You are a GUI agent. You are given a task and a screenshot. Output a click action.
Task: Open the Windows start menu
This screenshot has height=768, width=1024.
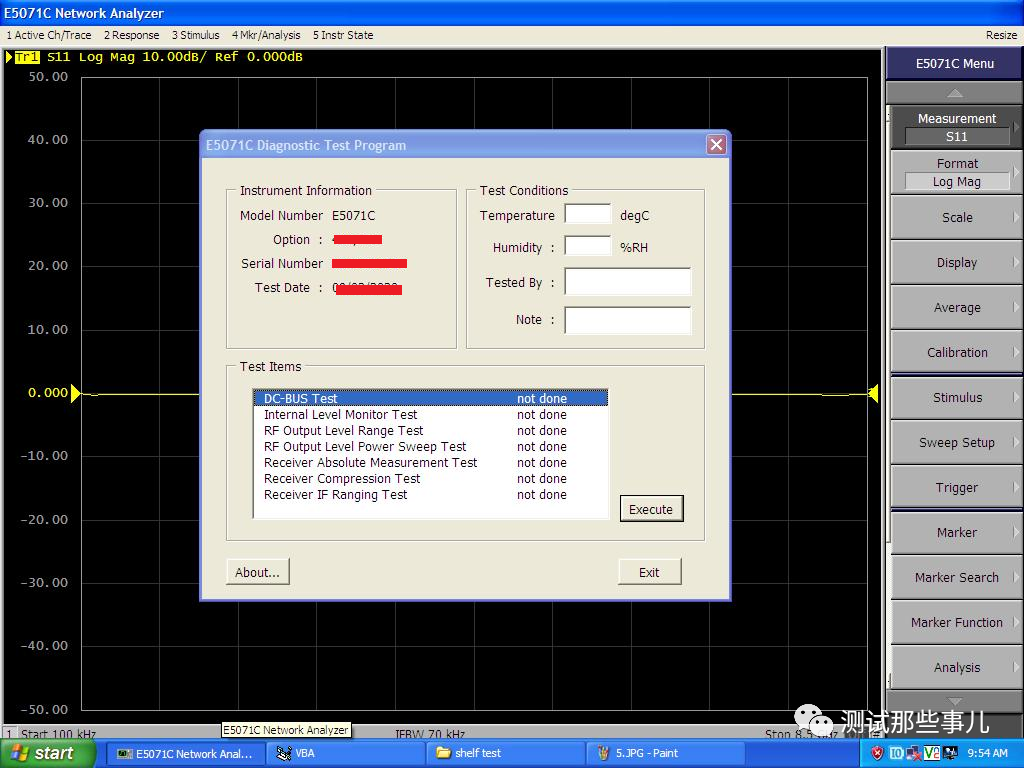coord(47,753)
